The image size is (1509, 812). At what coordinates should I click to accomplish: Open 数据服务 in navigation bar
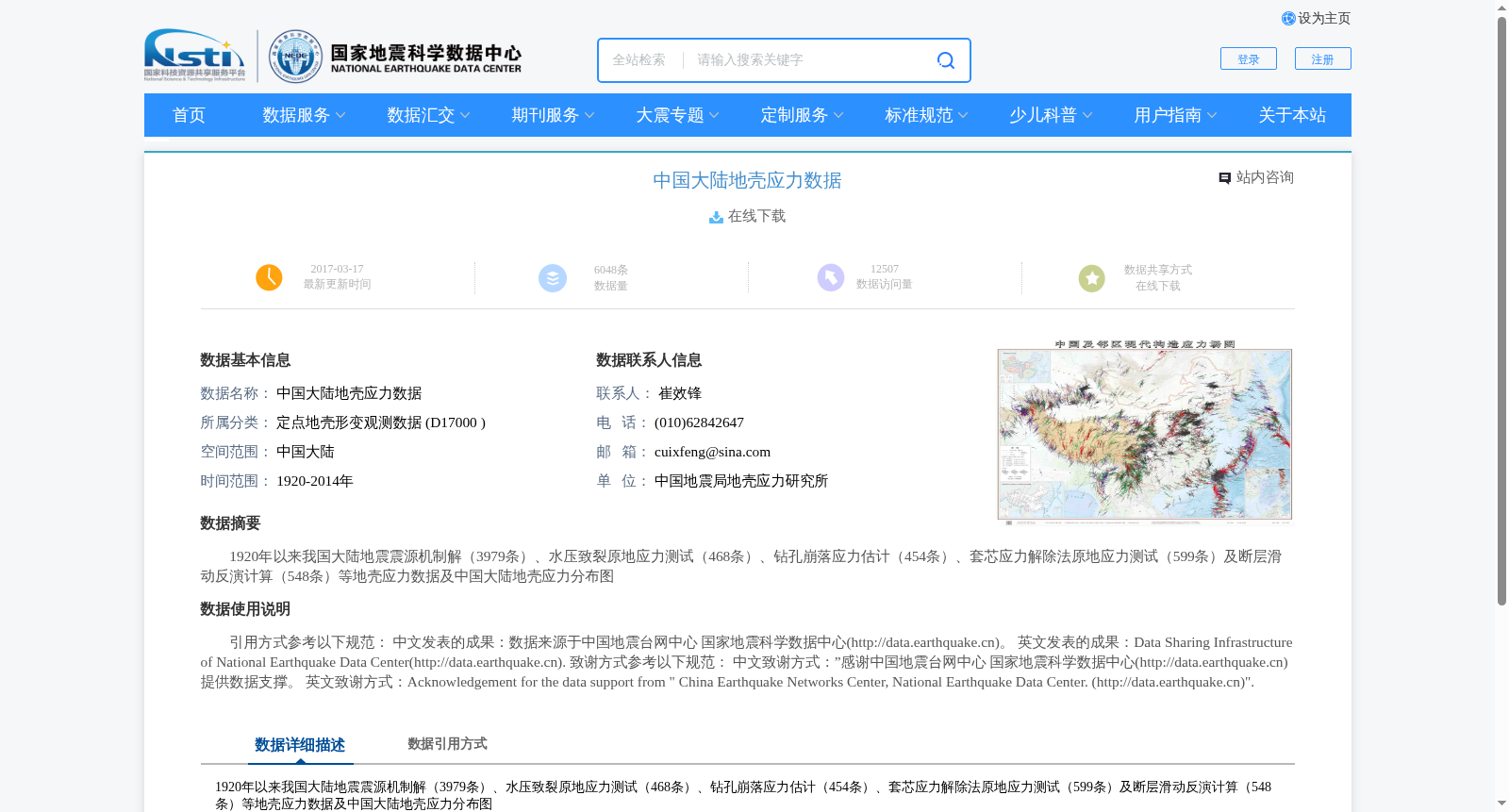coord(296,115)
